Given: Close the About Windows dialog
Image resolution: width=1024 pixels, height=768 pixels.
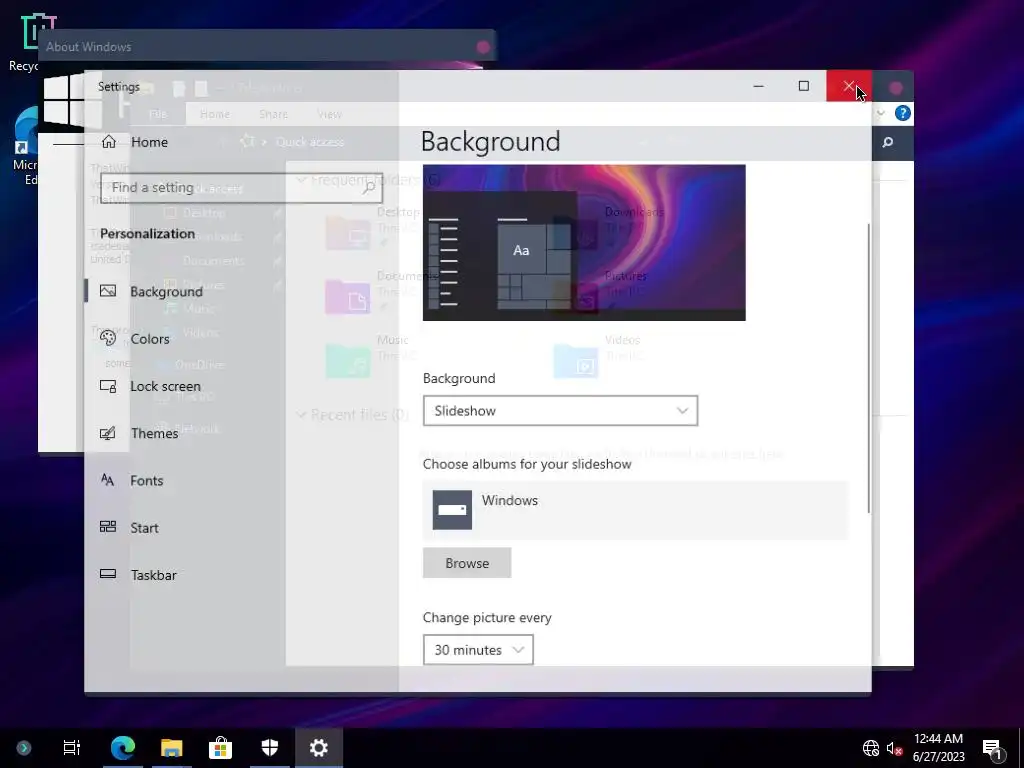Looking at the screenshot, I should (483, 47).
